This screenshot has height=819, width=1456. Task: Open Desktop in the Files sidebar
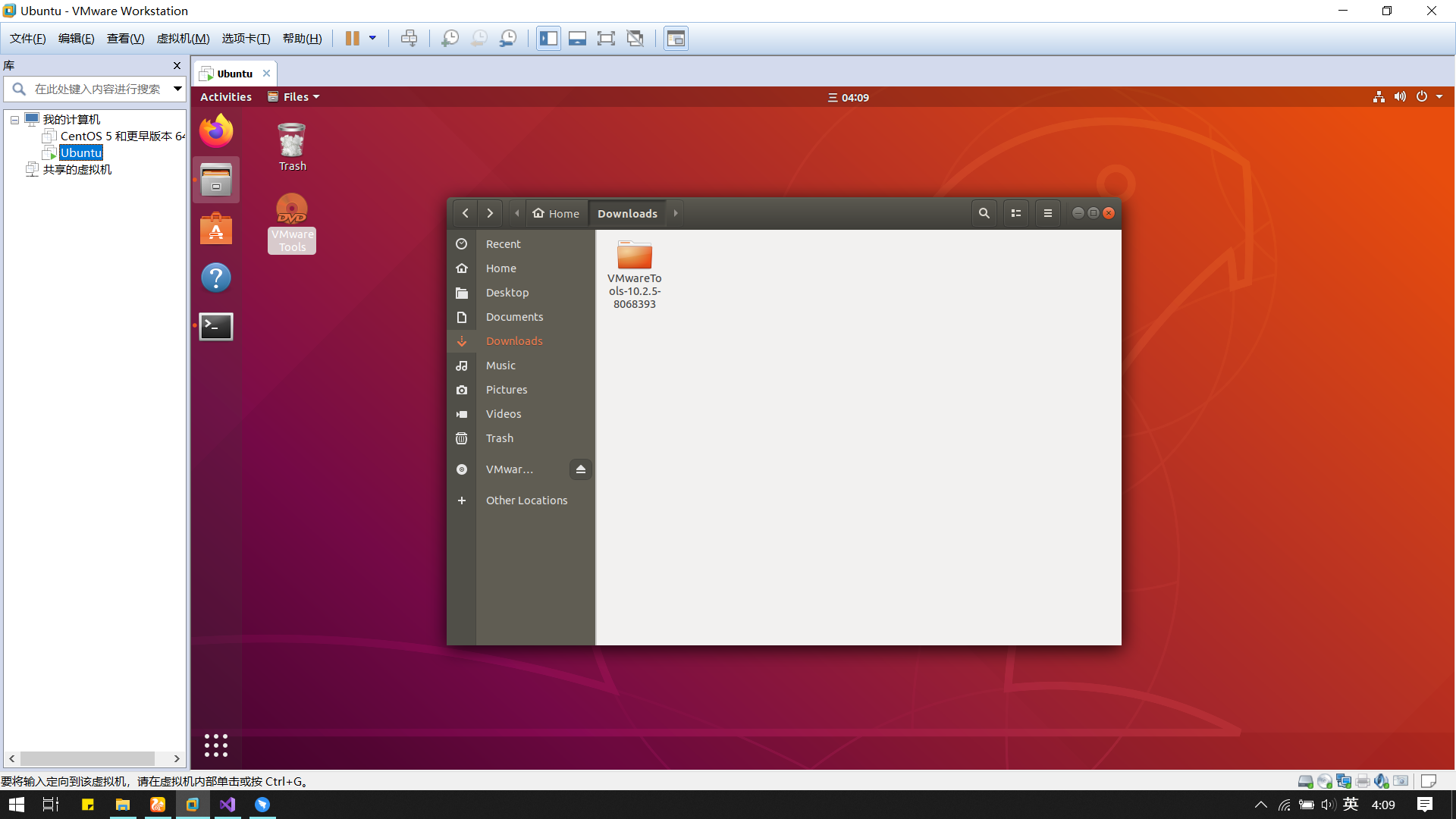(x=520, y=293)
